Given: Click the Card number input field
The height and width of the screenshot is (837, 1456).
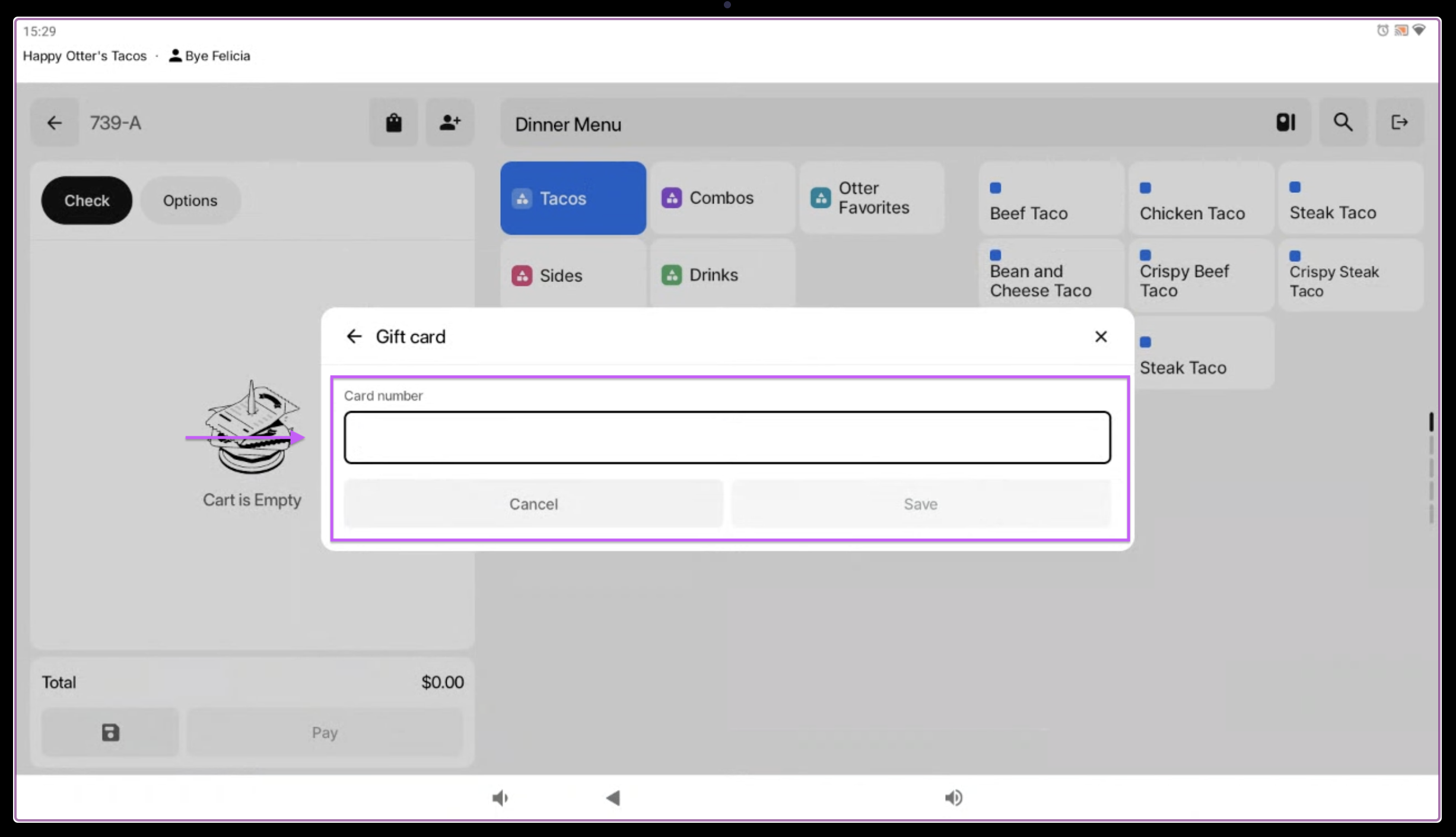Looking at the screenshot, I should 727,437.
